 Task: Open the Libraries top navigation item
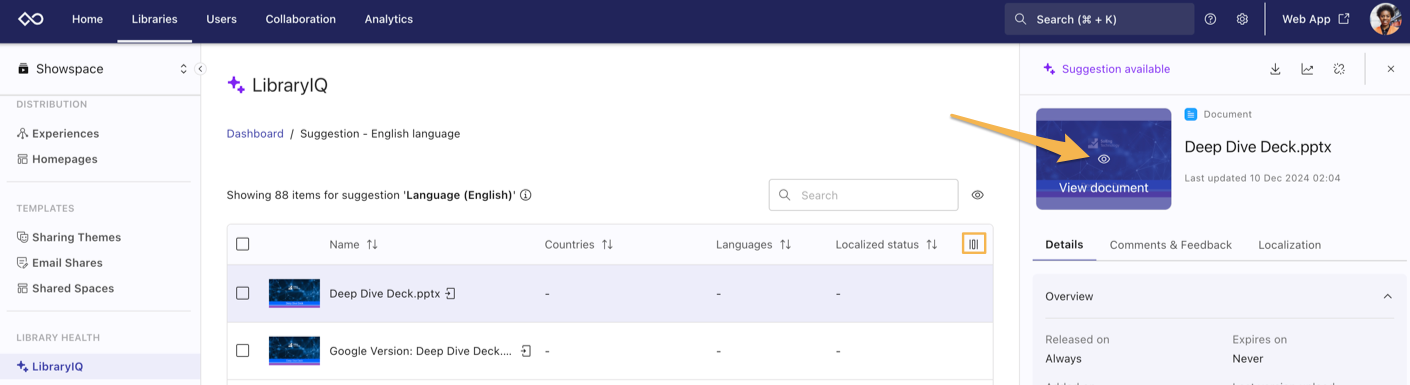(x=154, y=19)
